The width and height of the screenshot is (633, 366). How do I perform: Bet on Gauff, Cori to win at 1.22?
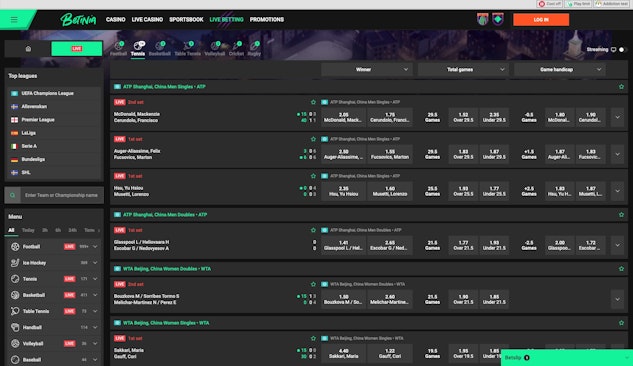tap(390, 353)
